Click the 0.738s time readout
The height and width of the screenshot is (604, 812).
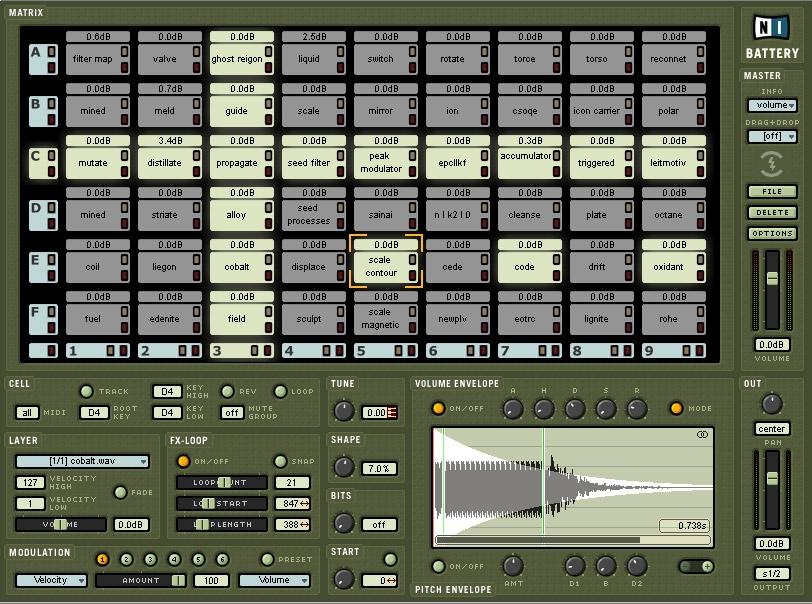[x=684, y=526]
